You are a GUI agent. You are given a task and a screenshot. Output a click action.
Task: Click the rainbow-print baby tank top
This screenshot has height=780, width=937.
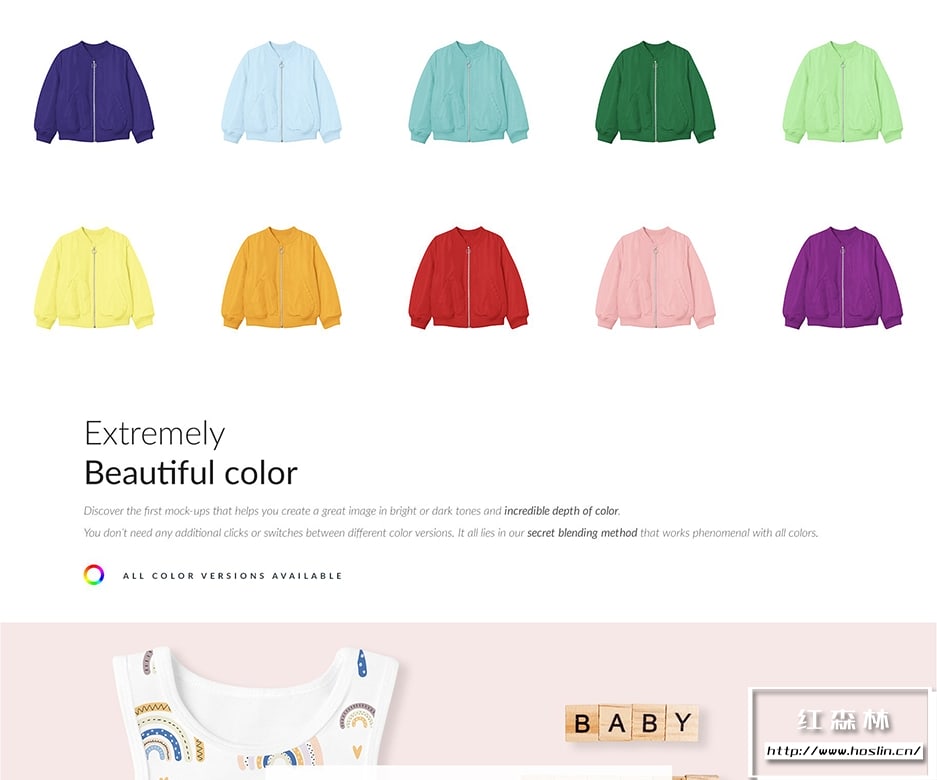pyautogui.click(x=257, y=713)
